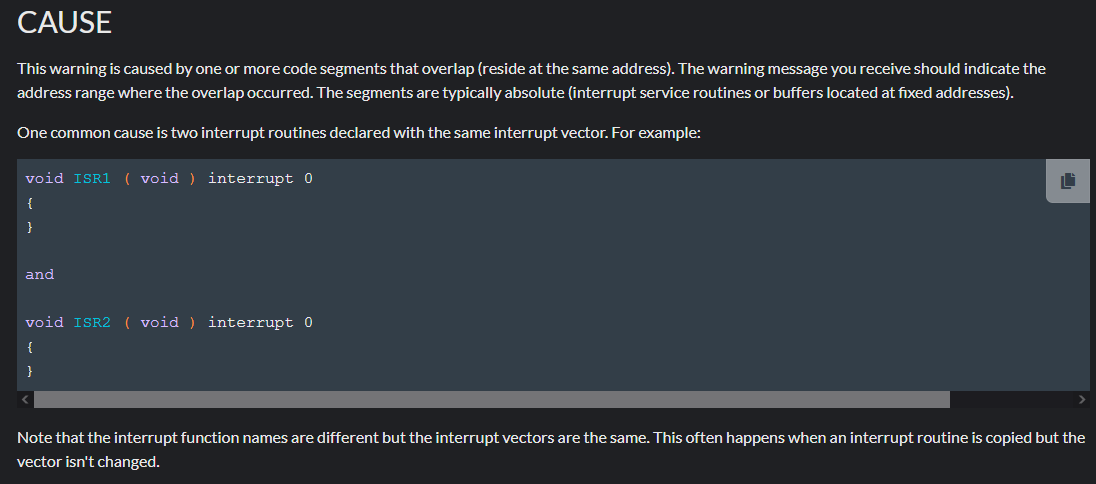The height and width of the screenshot is (484, 1096).
Task: Click the copy code icon
Action: [x=1067, y=181]
